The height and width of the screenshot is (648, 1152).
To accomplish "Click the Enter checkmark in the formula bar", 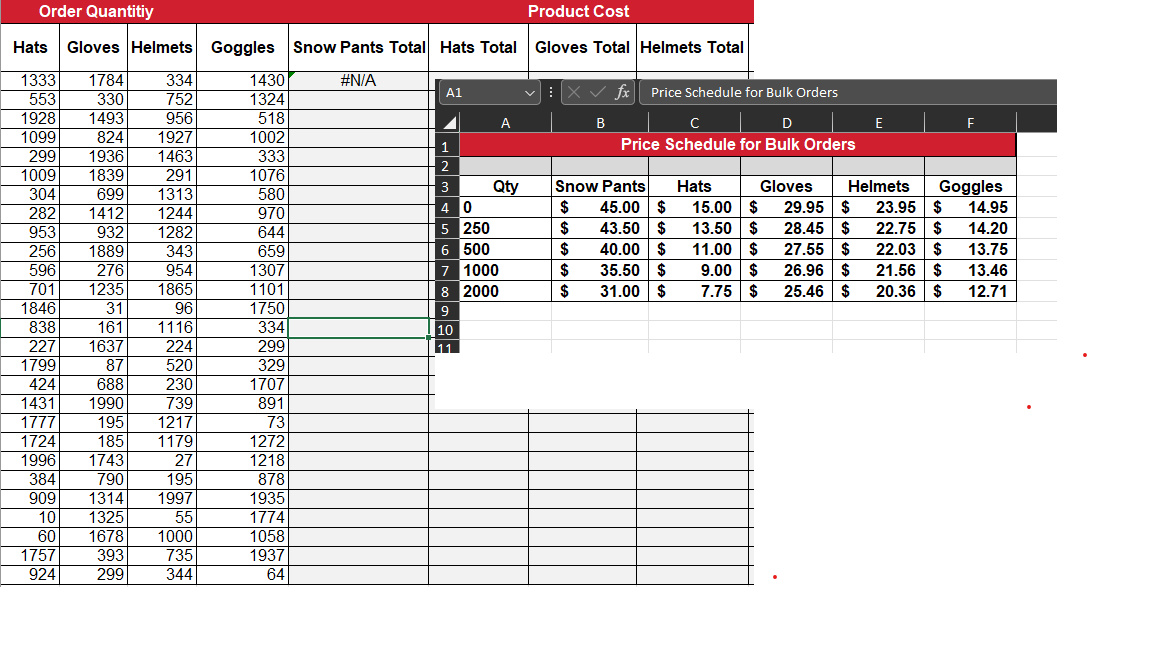I will coord(595,92).
